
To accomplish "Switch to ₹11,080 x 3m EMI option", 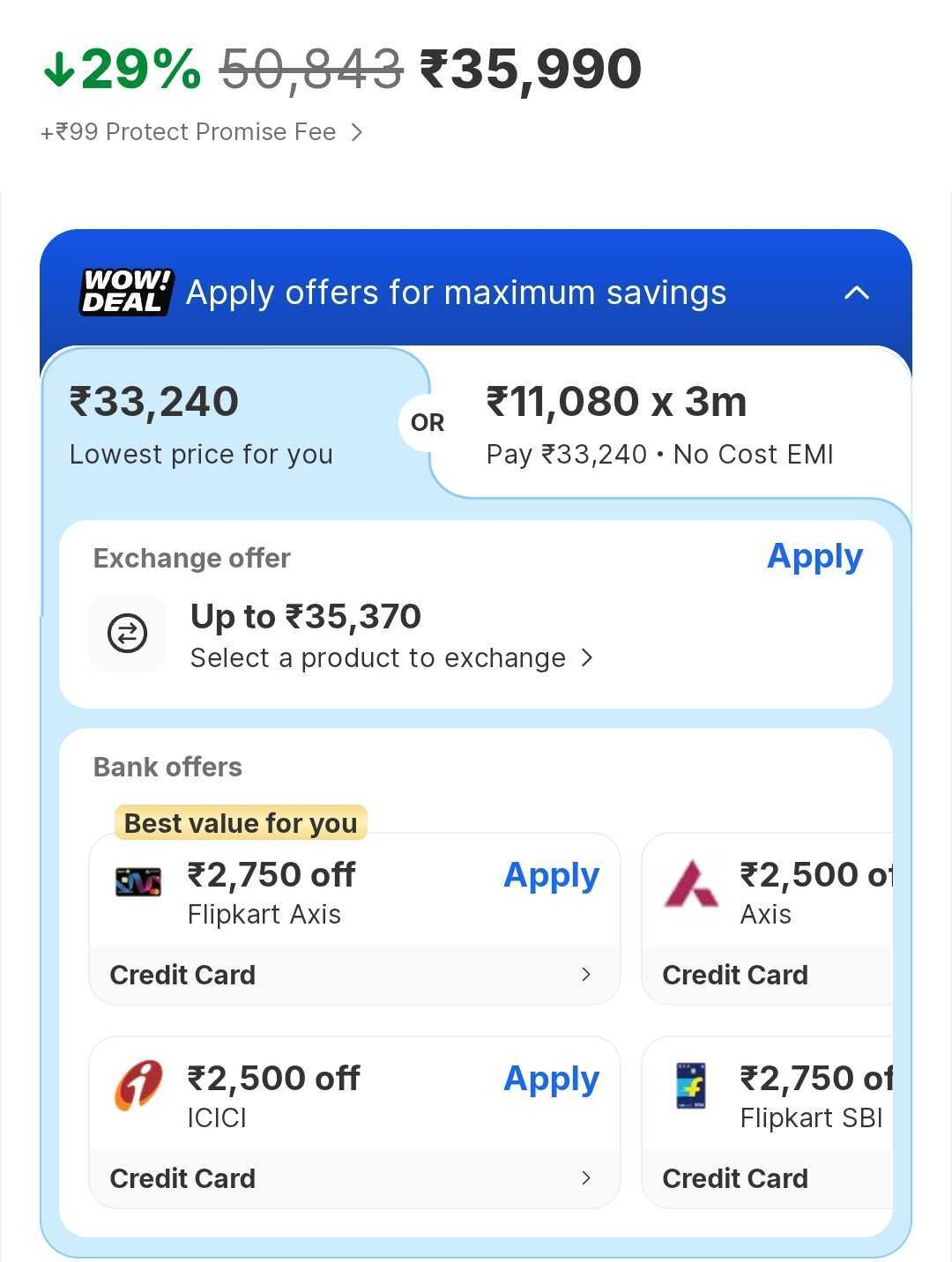I will coord(659,425).
